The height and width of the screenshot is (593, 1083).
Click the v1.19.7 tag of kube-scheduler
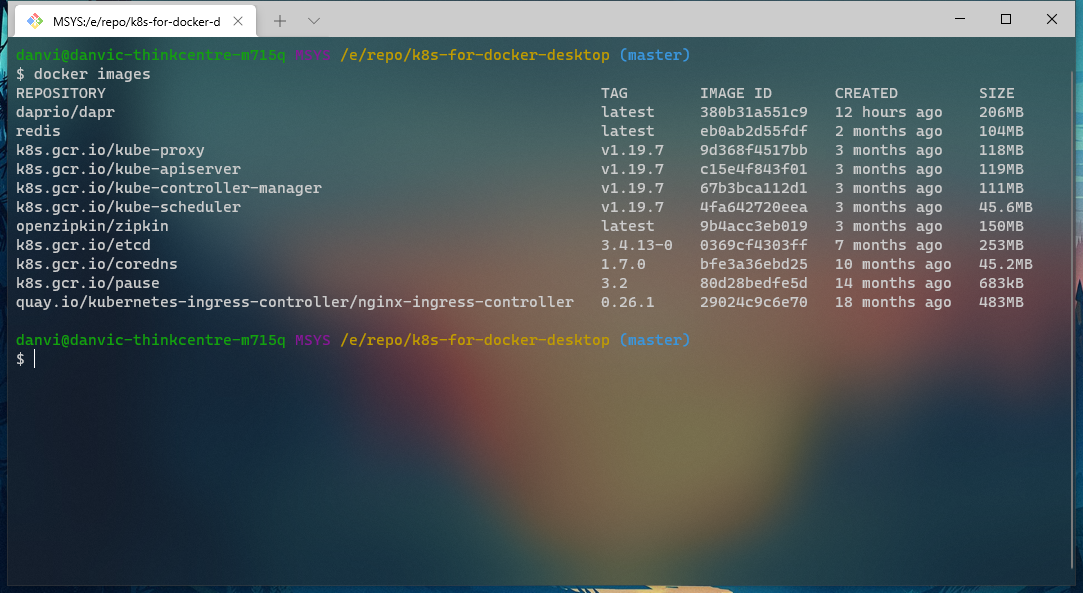click(x=632, y=207)
